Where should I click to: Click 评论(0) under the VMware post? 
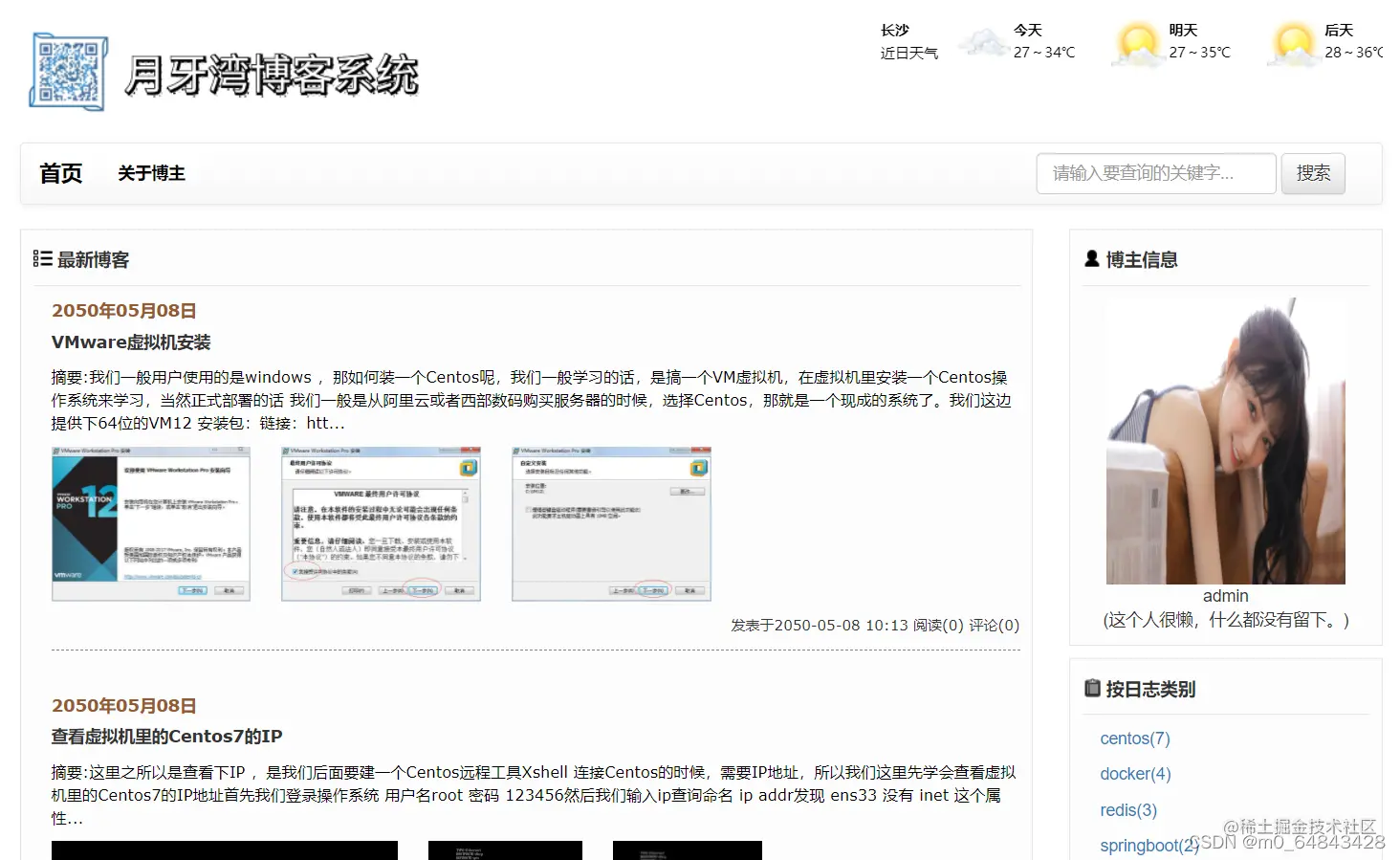(994, 625)
